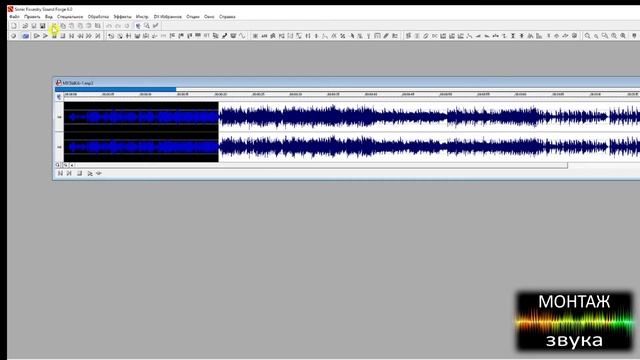
Task: Open the Эффекты menu
Action: tap(122, 17)
